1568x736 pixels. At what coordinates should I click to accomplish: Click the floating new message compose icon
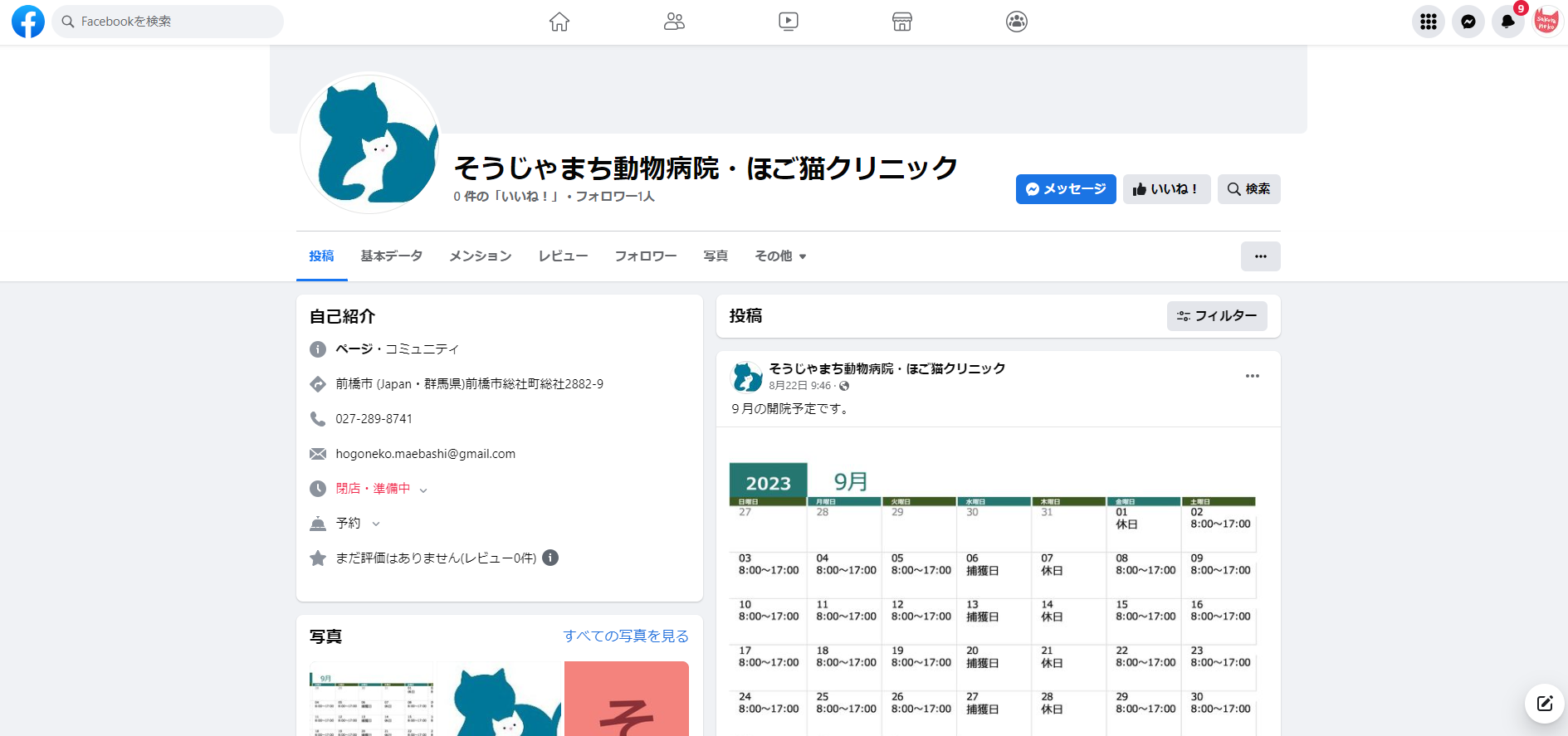pyautogui.click(x=1544, y=704)
